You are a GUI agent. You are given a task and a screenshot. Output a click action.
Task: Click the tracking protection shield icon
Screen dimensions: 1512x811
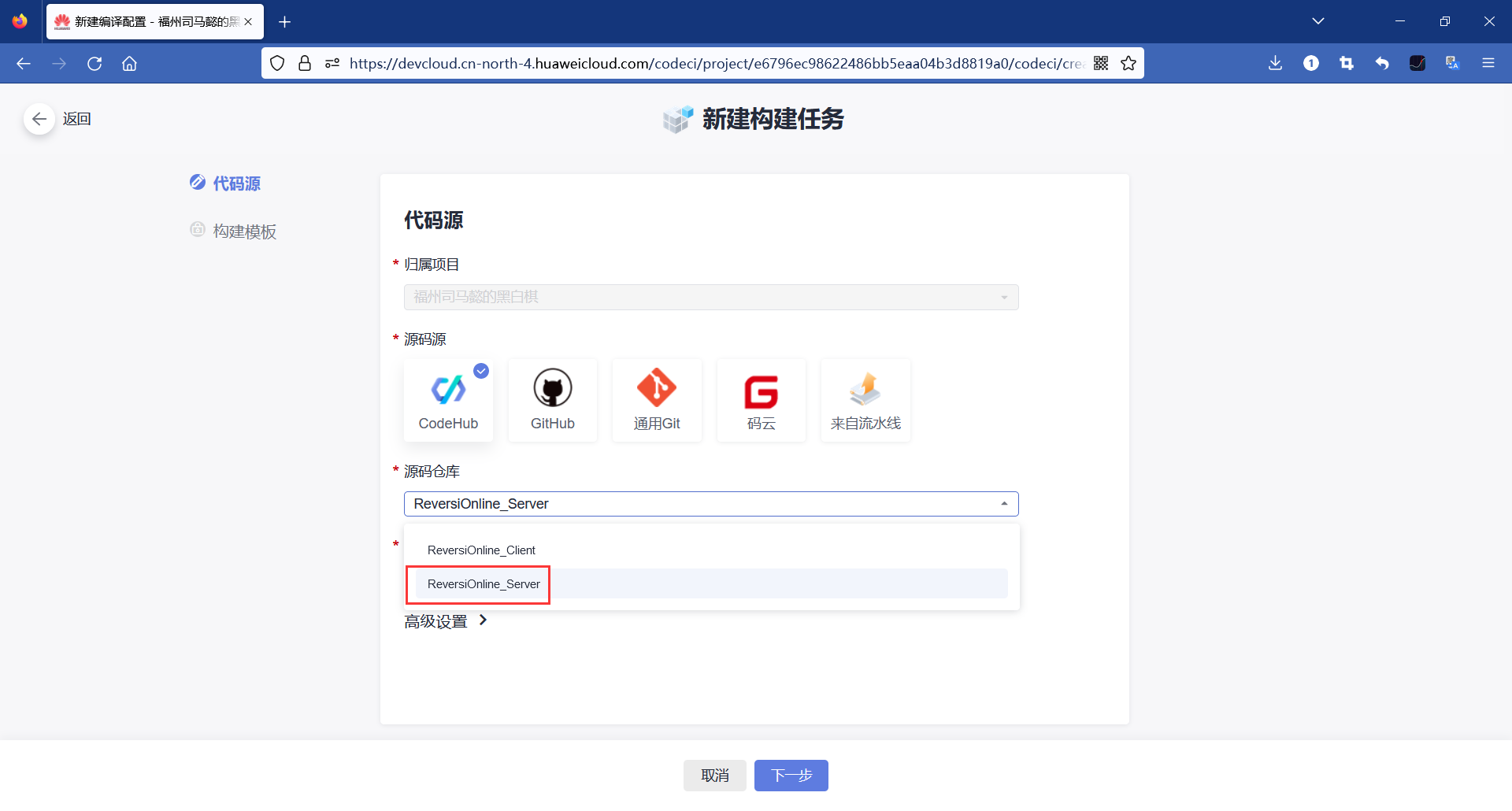pos(277,63)
